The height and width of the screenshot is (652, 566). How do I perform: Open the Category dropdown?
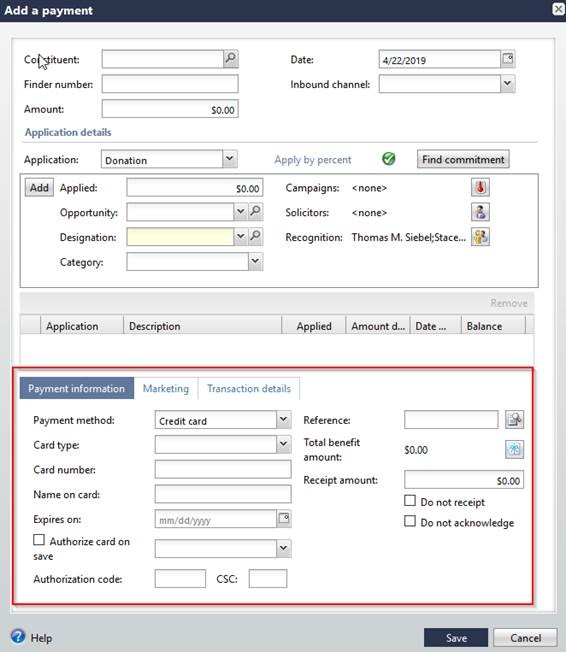point(255,262)
